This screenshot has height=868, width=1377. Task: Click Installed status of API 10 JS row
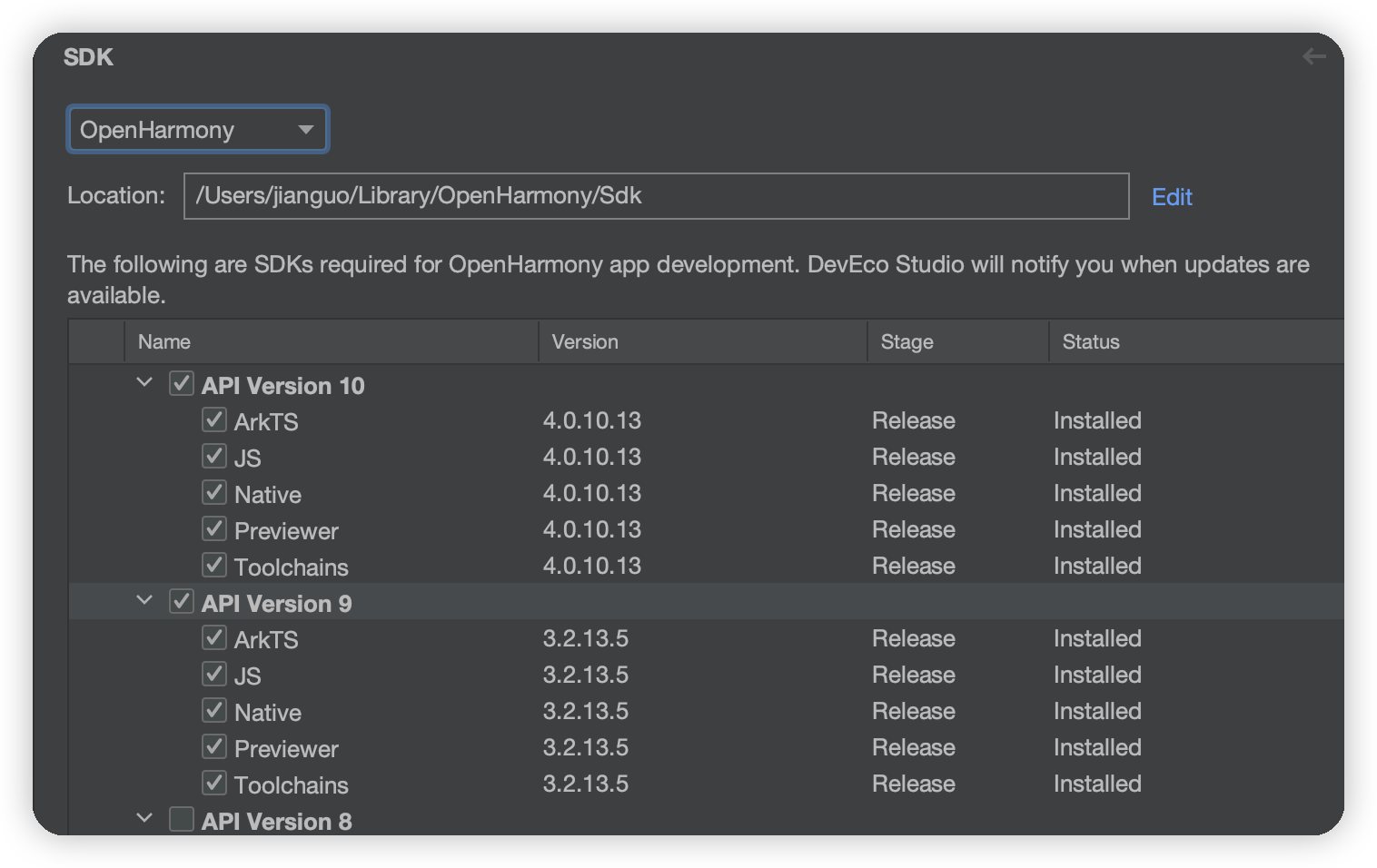tap(1097, 457)
